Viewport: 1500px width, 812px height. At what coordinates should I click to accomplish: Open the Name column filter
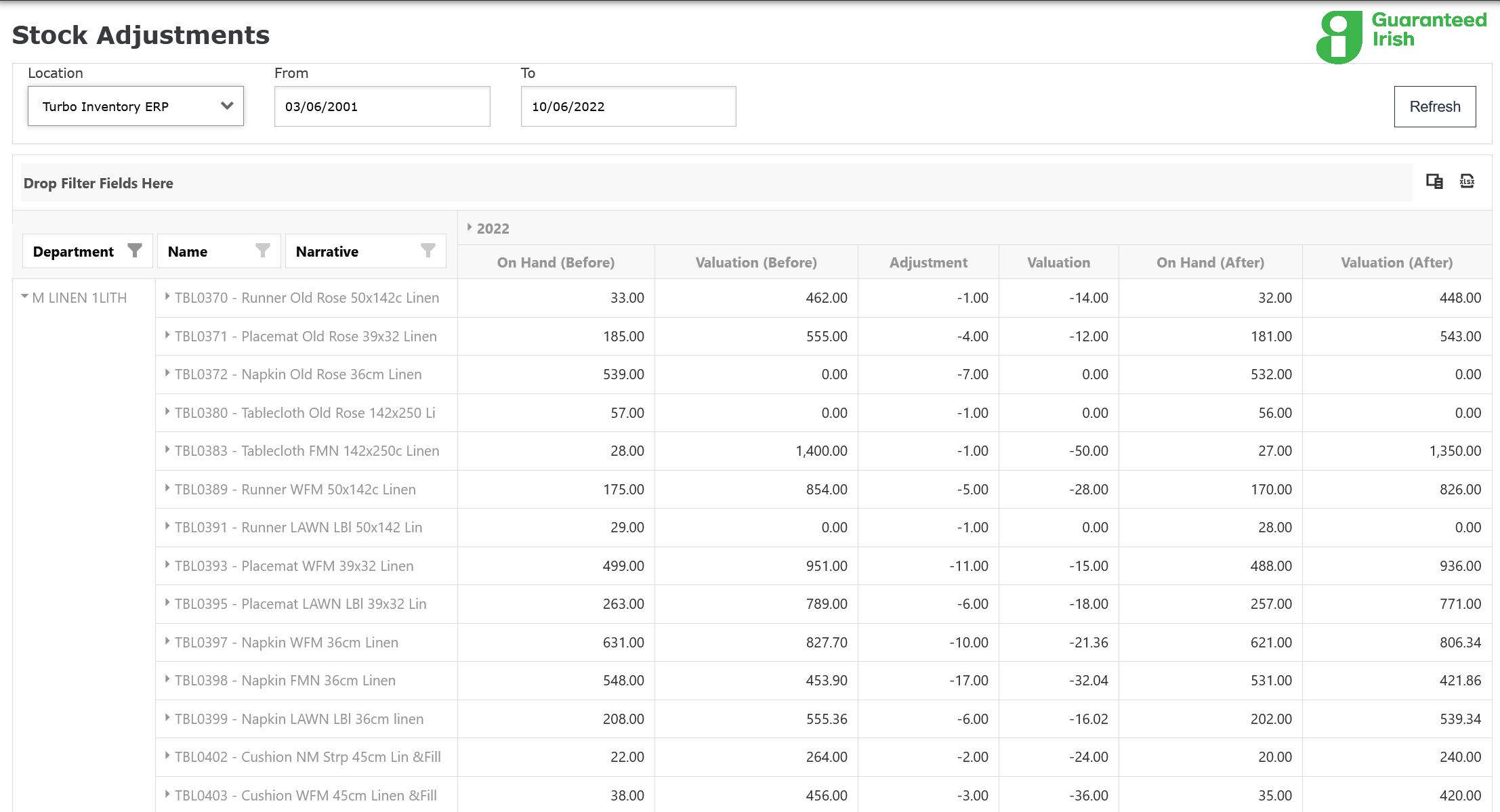[x=262, y=251]
